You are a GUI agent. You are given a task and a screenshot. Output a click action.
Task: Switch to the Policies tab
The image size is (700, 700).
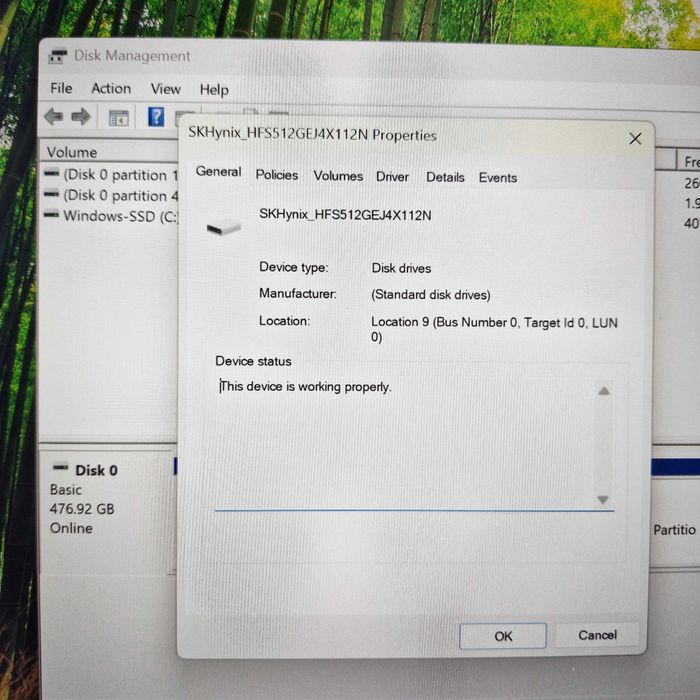tap(277, 175)
